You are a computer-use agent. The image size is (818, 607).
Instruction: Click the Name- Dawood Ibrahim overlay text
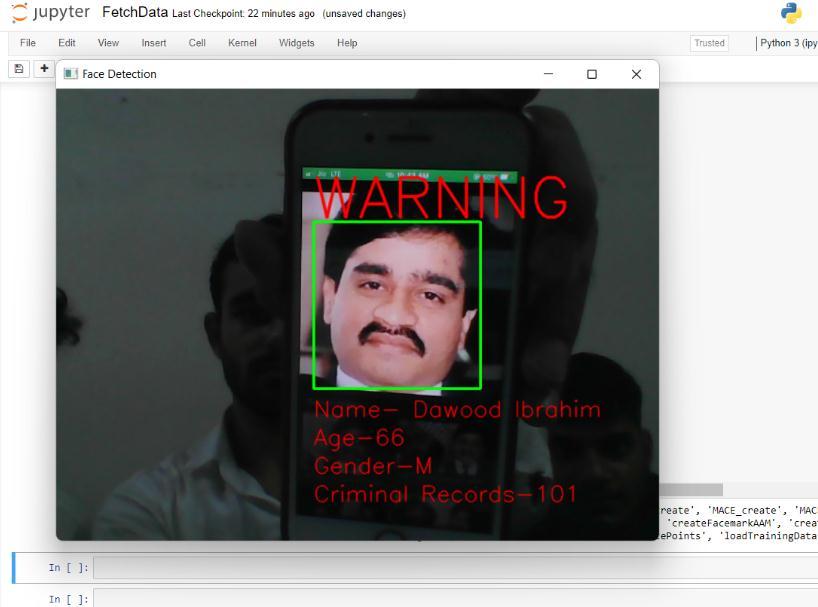tap(457, 410)
